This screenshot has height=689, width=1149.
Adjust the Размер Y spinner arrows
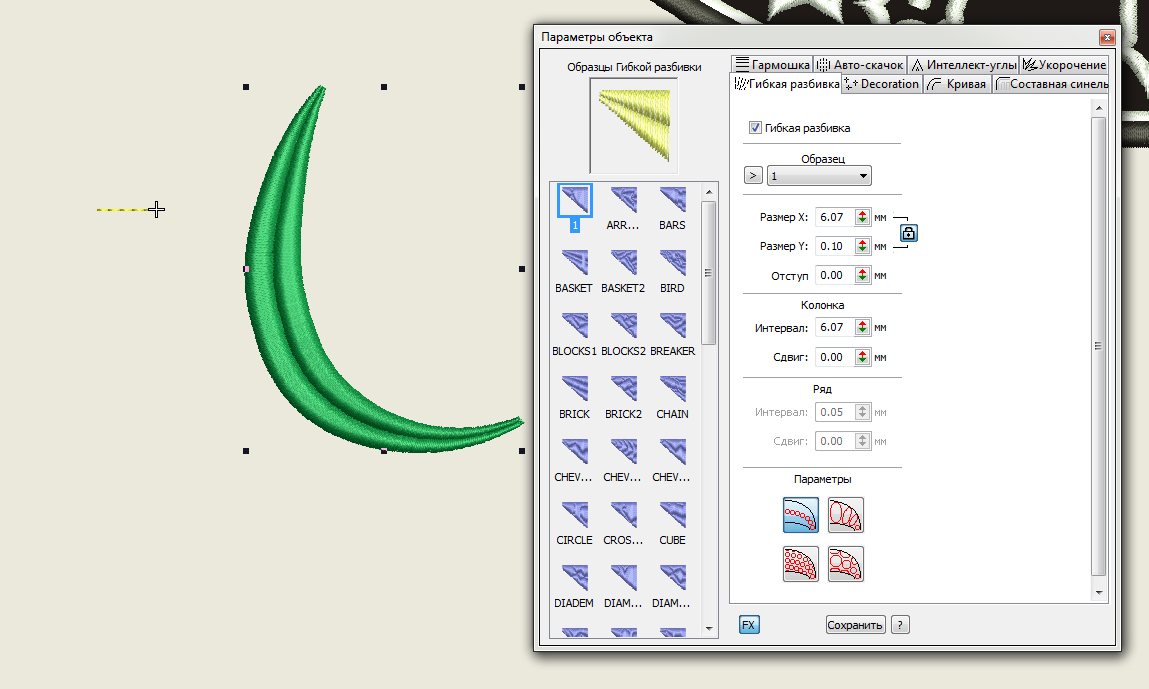(862, 246)
